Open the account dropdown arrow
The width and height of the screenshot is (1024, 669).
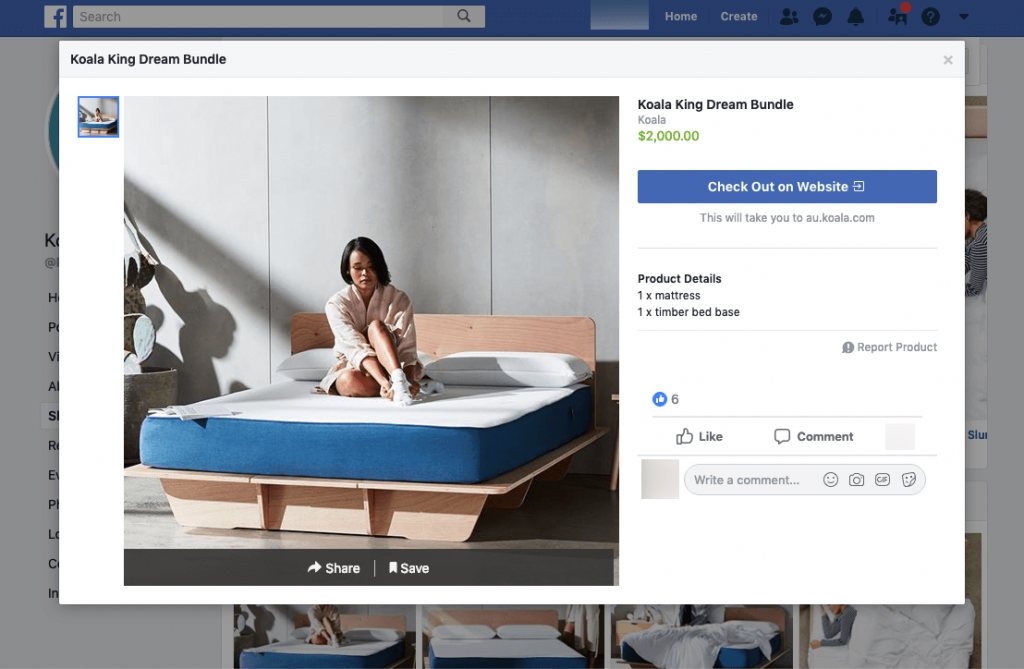click(963, 16)
